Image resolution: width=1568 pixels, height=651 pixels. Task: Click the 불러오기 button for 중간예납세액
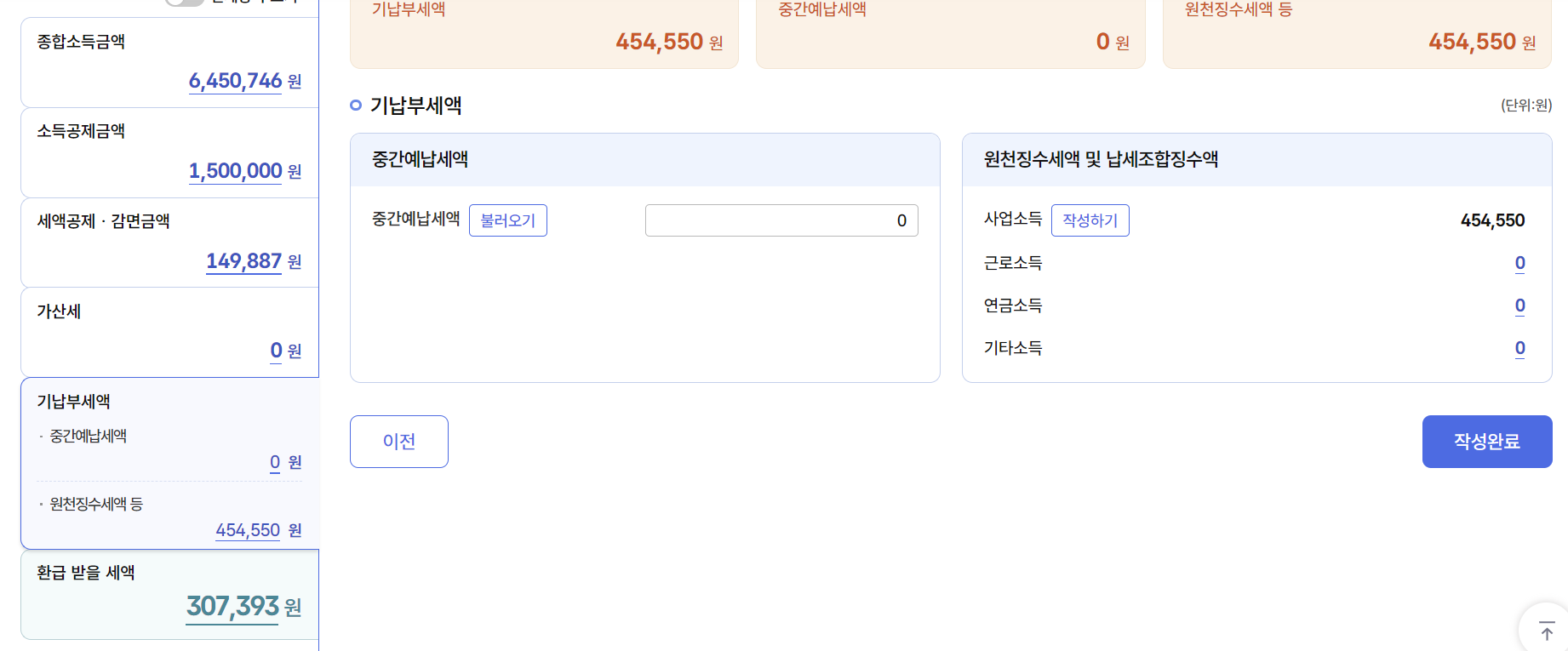[x=508, y=220]
